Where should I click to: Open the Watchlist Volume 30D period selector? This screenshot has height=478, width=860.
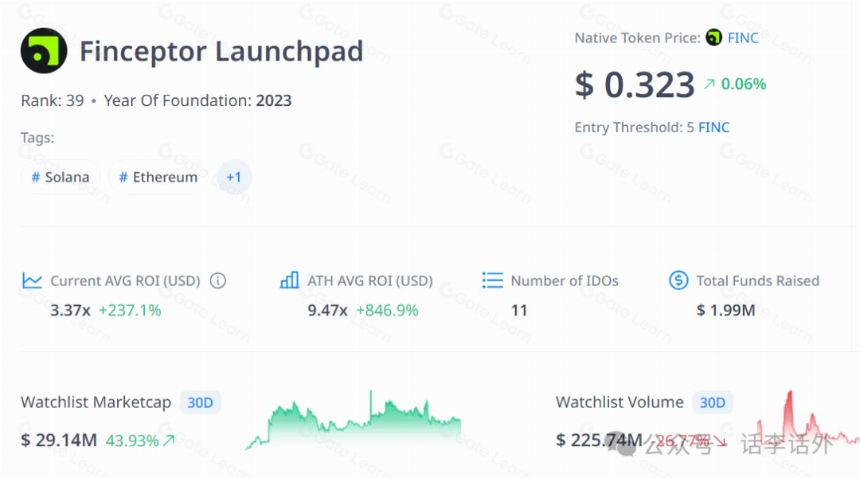712,403
